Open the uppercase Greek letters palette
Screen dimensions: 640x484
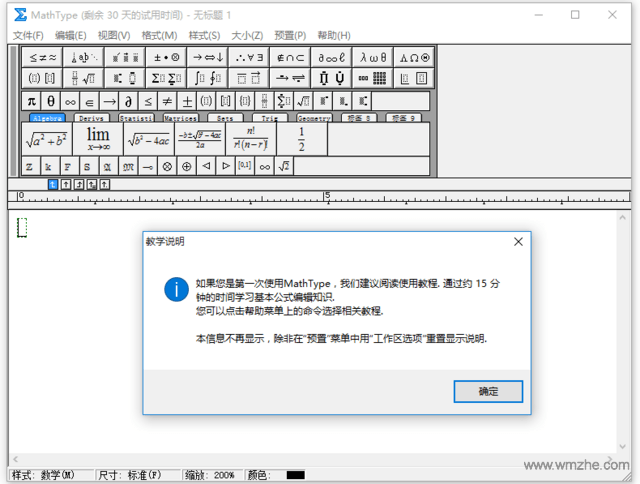pos(414,58)
